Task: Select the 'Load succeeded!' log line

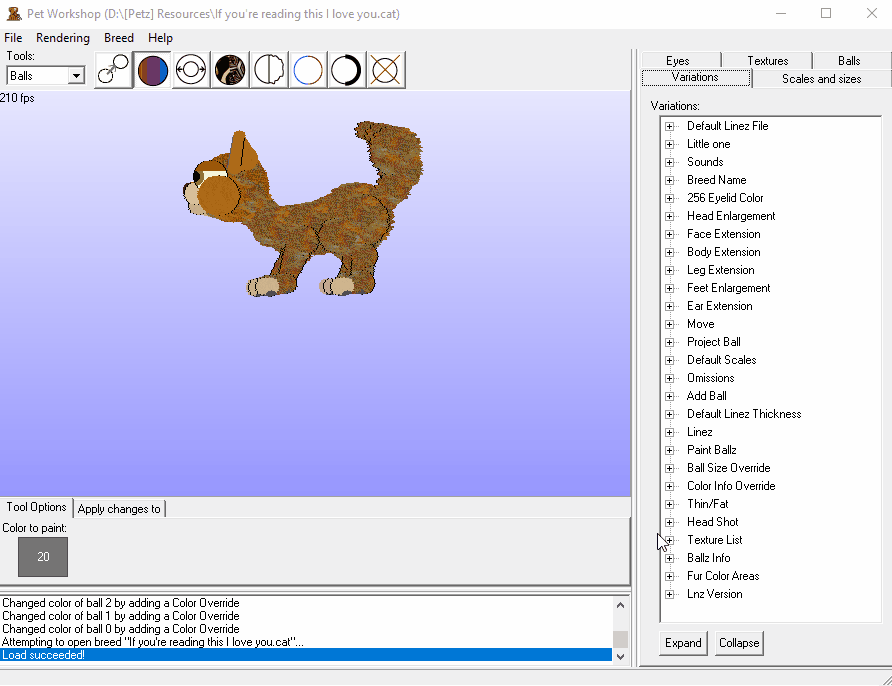Action: click(x=306, y=655)
